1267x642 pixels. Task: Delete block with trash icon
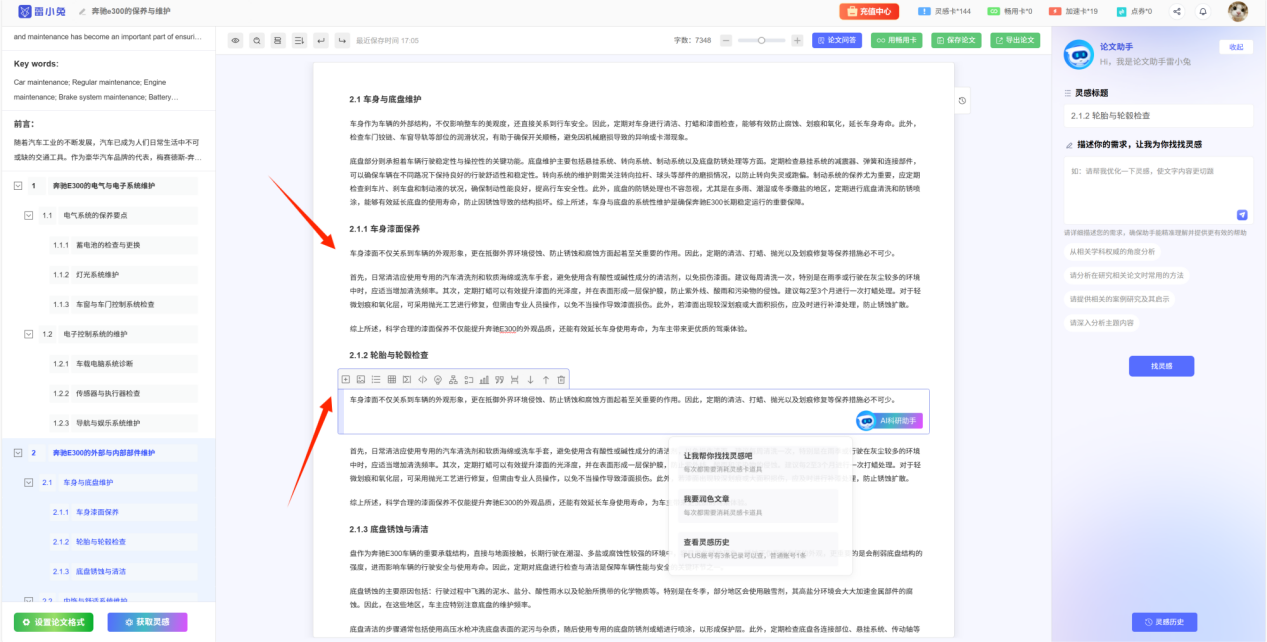[561, 379]
